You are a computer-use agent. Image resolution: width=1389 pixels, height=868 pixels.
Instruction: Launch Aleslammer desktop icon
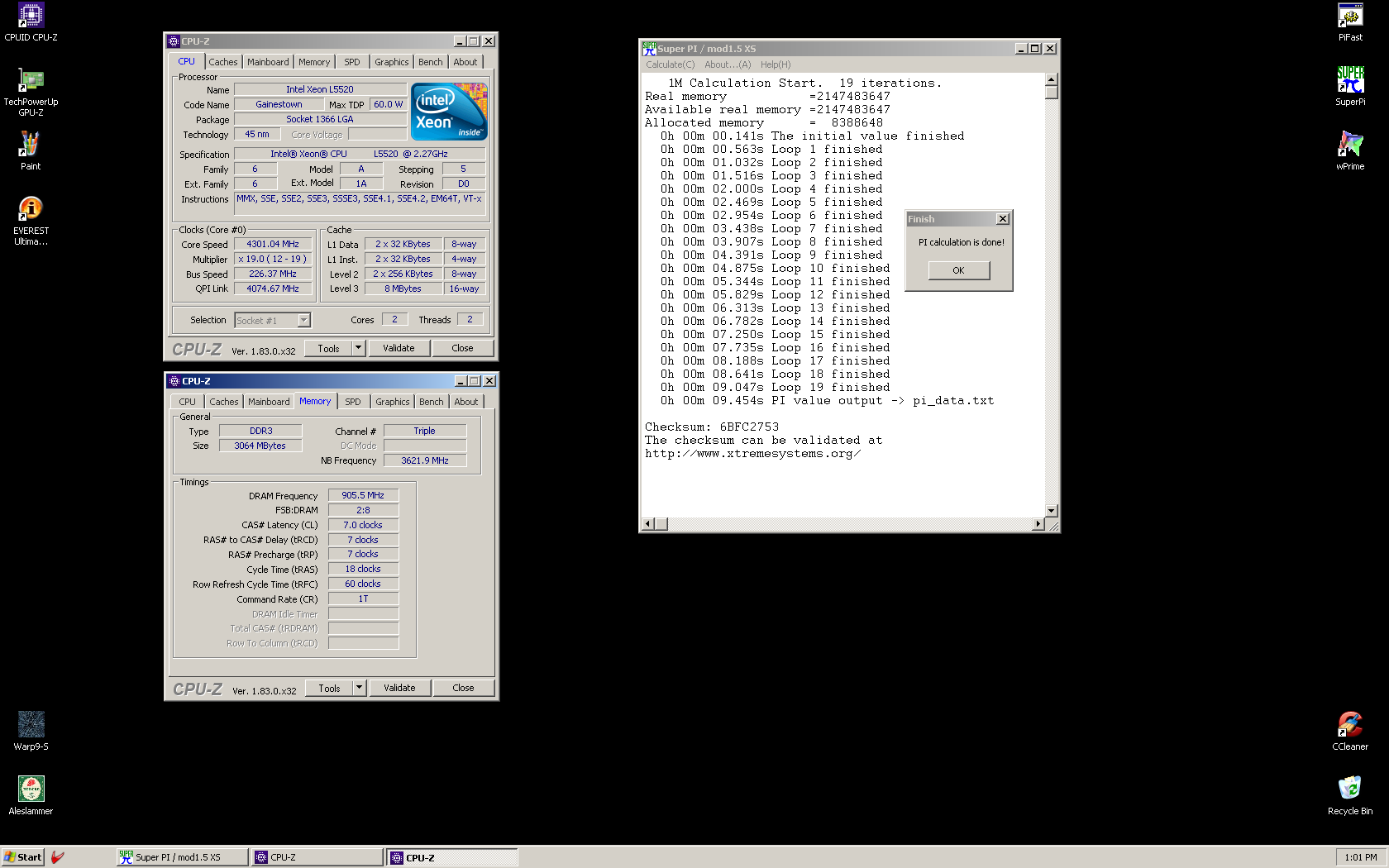(31, 795)
